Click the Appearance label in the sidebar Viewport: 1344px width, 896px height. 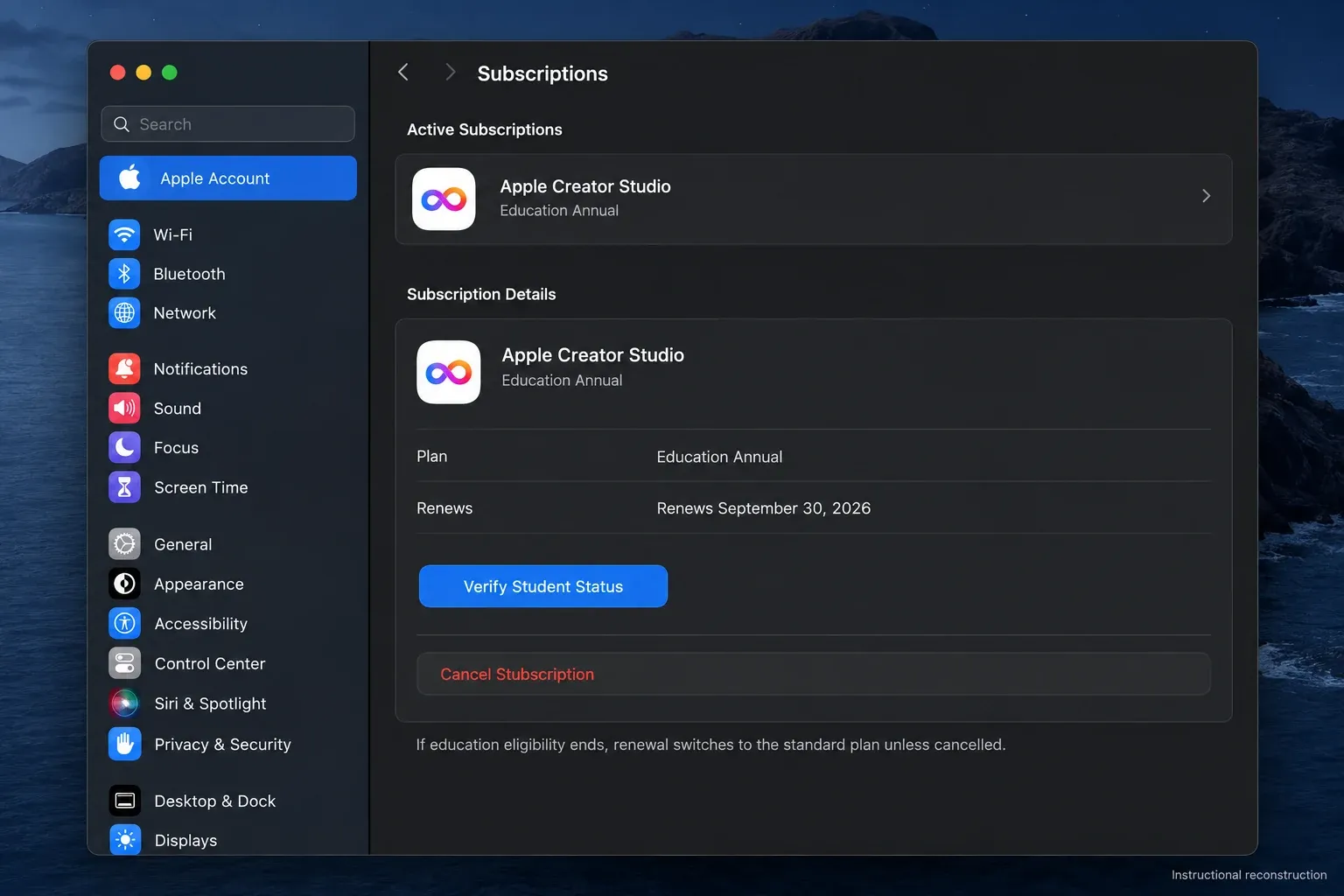[x=199, y=584]
